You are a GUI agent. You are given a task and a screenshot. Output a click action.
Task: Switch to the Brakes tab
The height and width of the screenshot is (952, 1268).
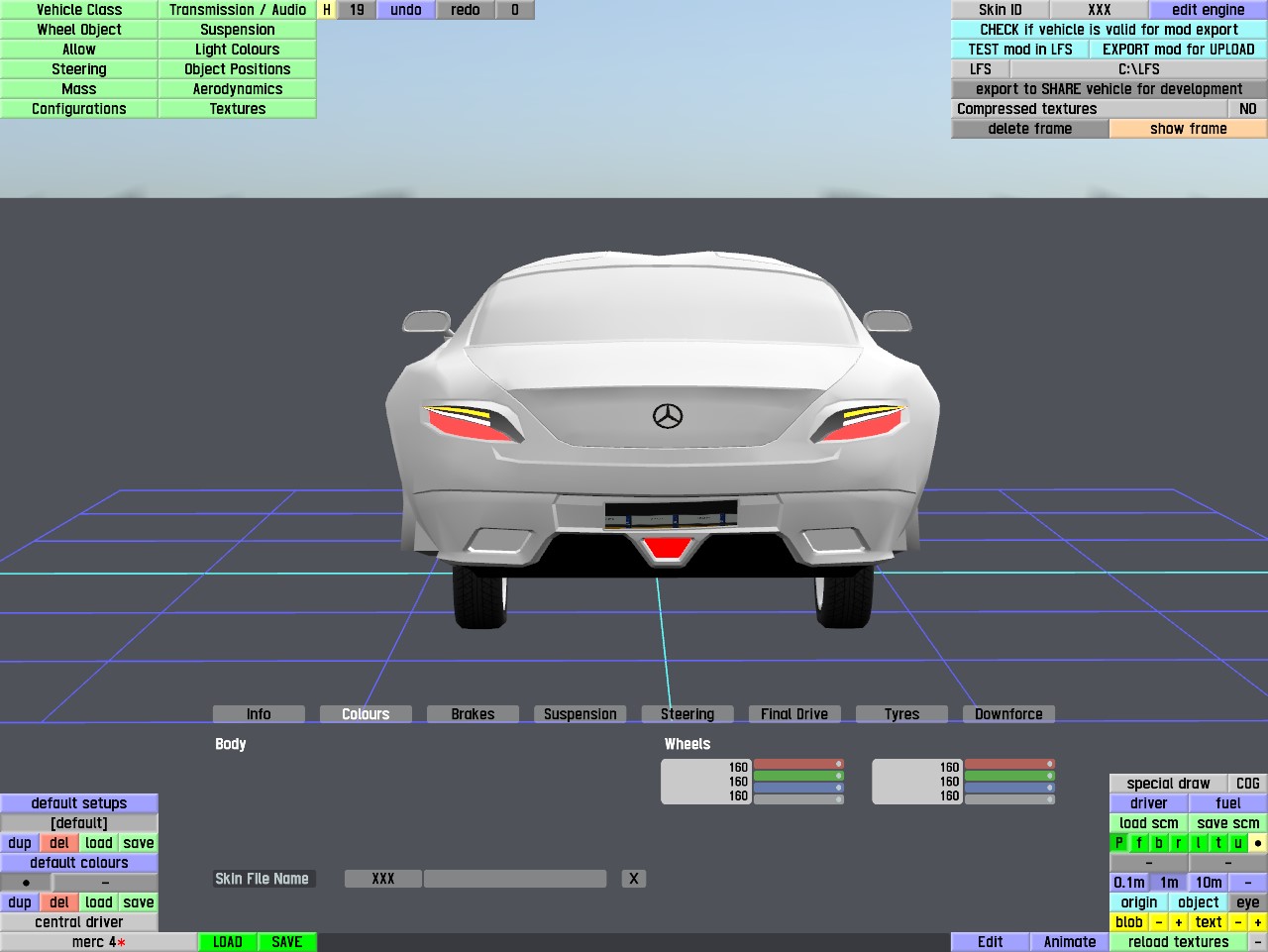pos(473,714)
